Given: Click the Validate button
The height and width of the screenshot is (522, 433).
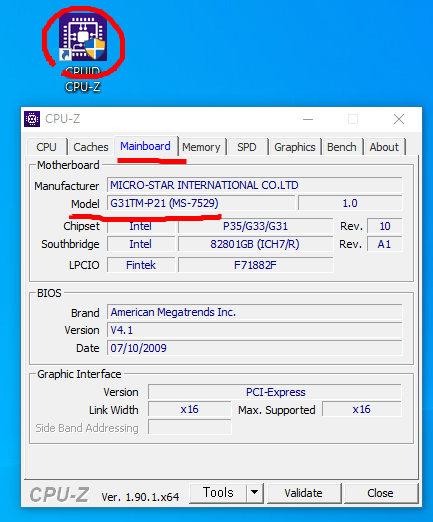Looking at the screenshot, I should [x=303, y=493].
